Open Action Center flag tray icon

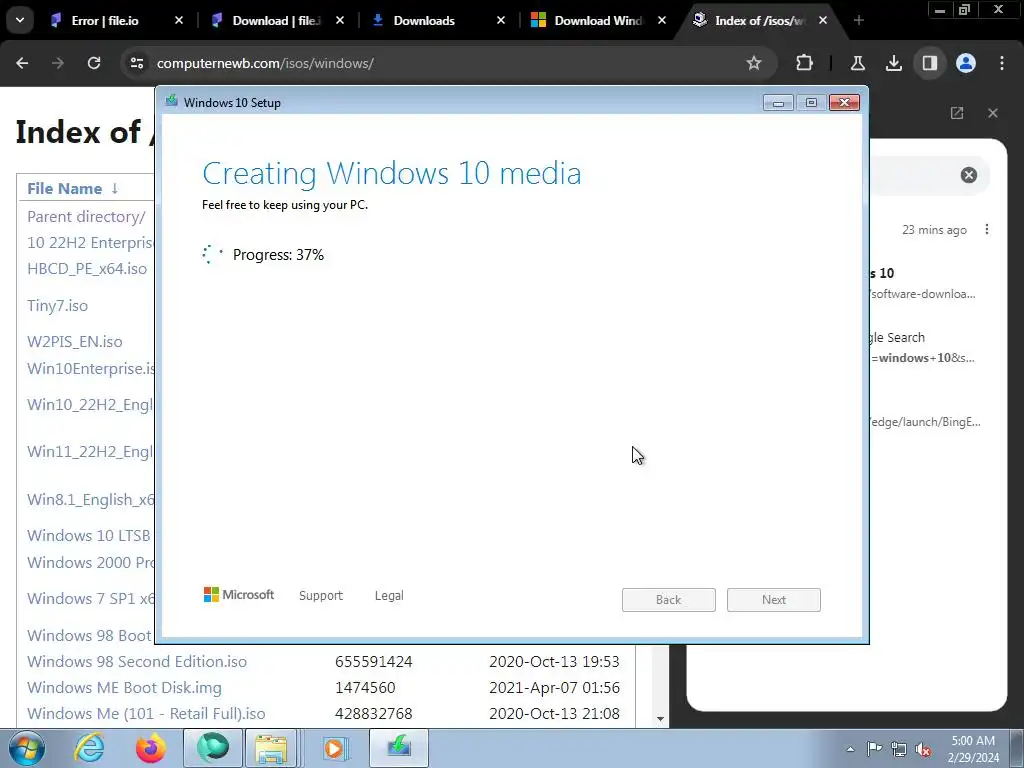pos(874,749)
